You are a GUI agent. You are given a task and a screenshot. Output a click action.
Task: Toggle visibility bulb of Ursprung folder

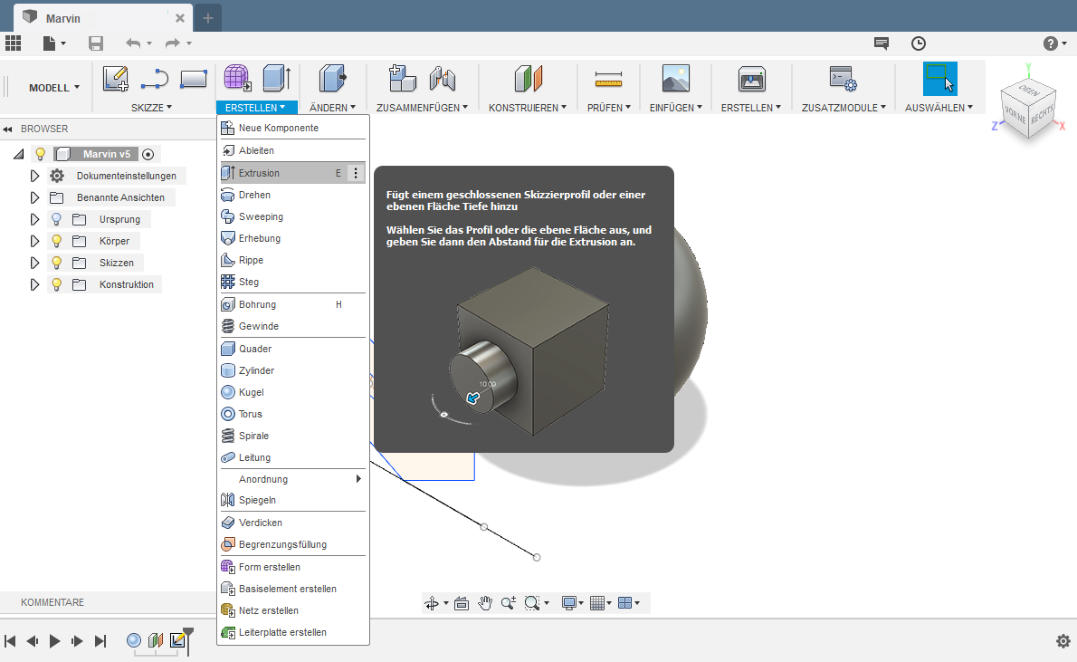pos(56,220)
